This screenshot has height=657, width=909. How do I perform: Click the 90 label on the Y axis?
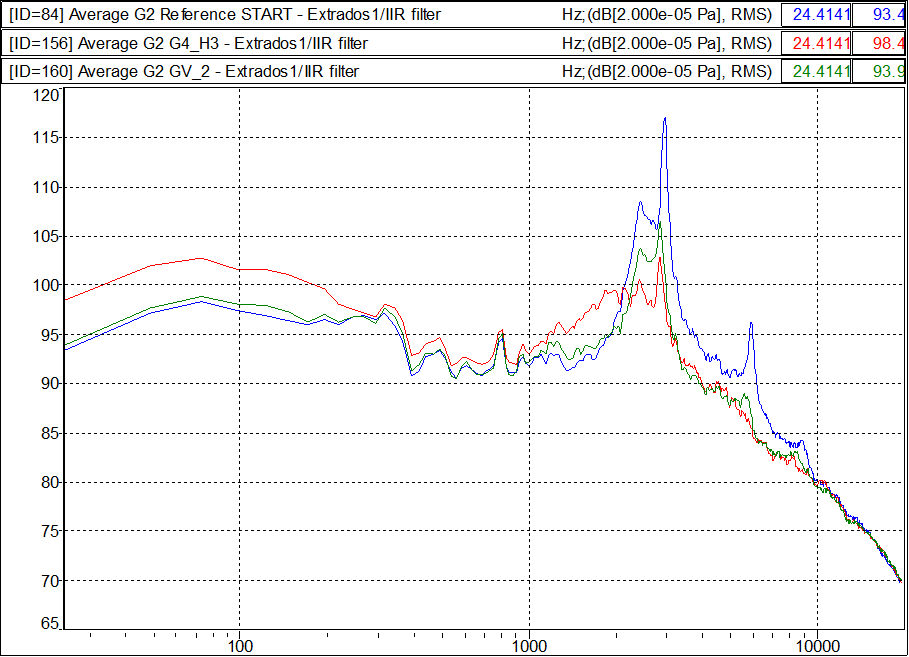49,384
